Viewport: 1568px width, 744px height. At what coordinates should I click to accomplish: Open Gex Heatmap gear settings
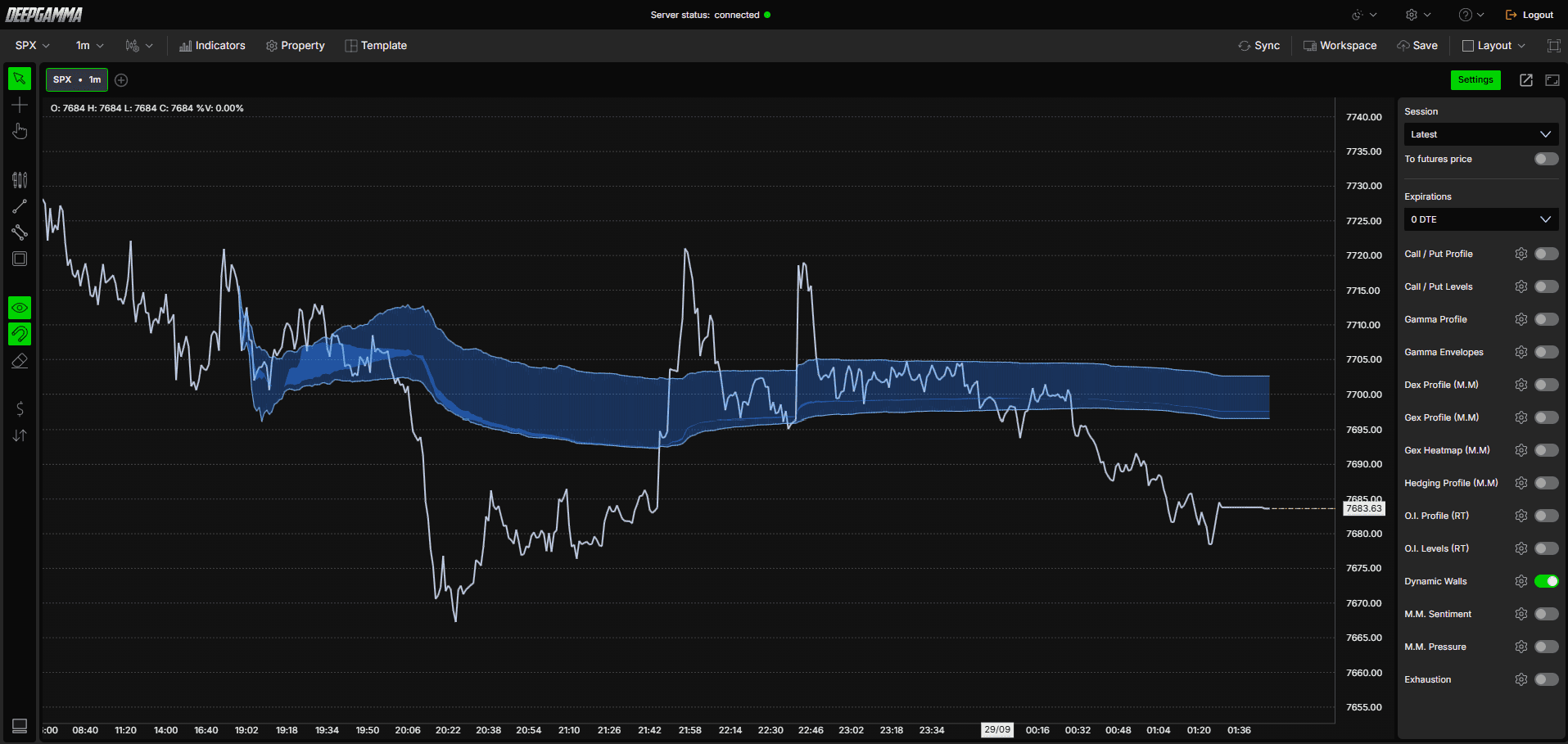1521,450
